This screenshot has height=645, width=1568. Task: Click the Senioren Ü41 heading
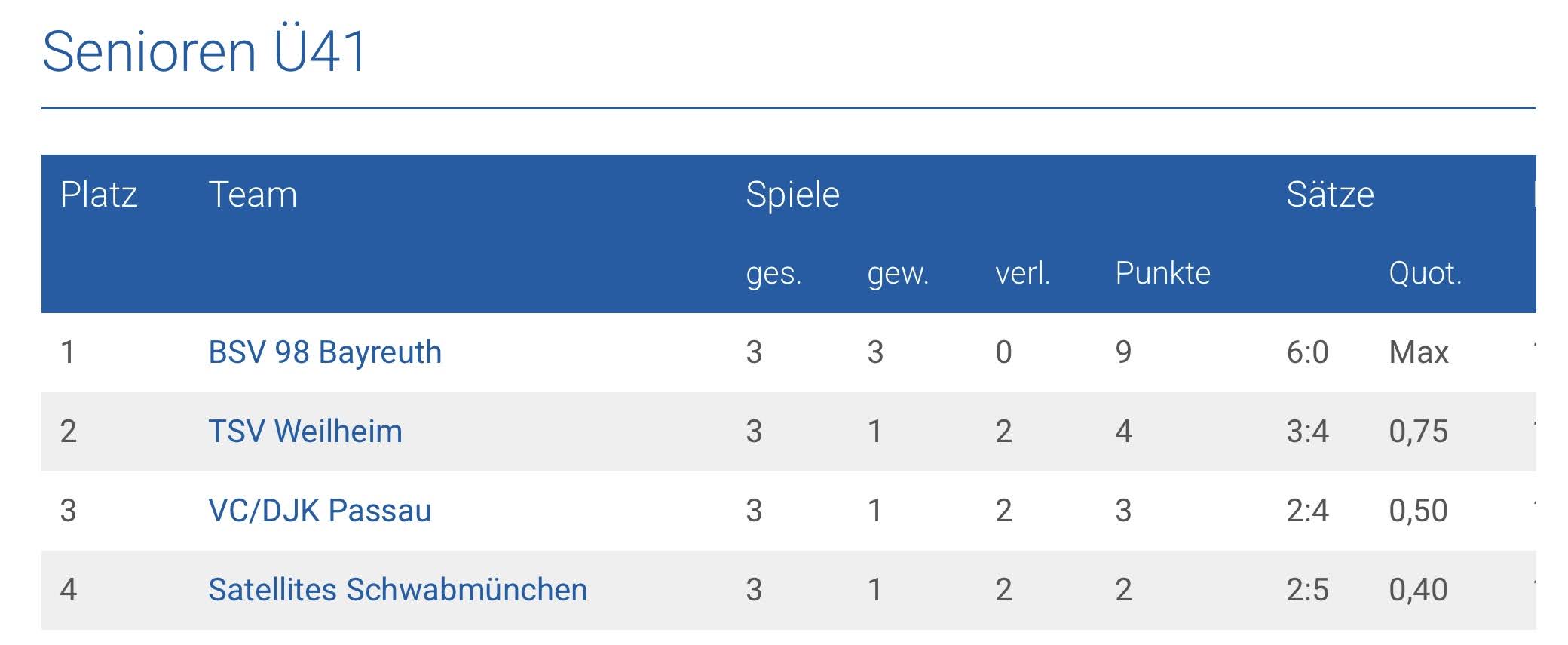pos(204,51)
